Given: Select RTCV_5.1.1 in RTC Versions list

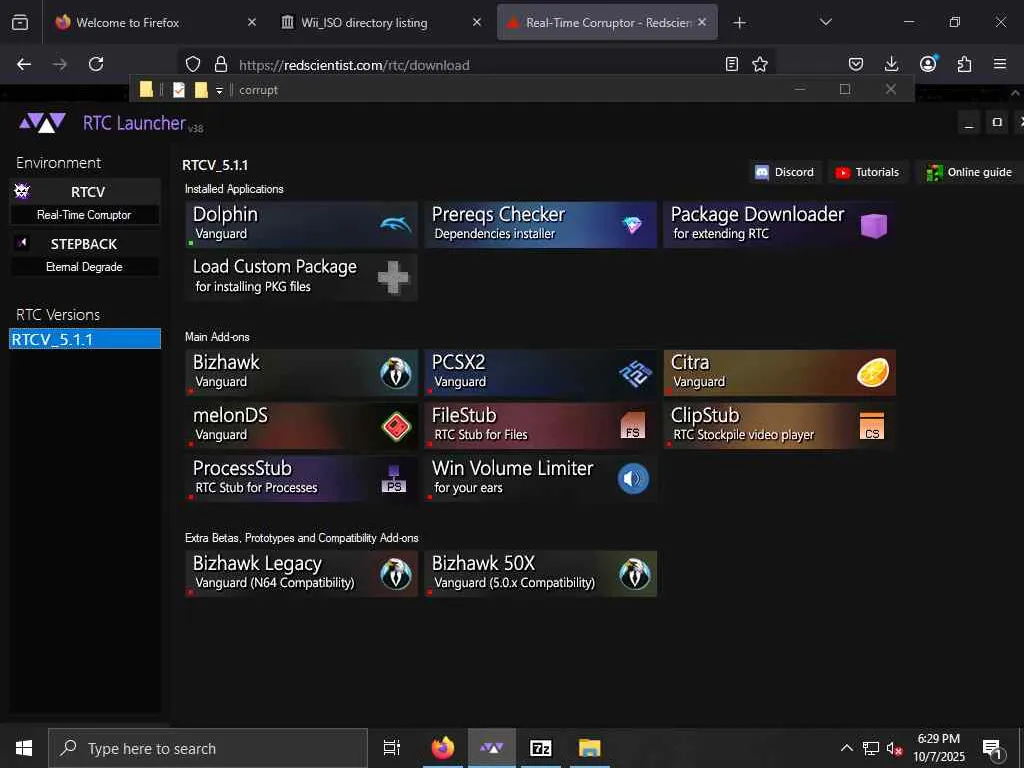Looking at the screenshot, I should [85, 339].
